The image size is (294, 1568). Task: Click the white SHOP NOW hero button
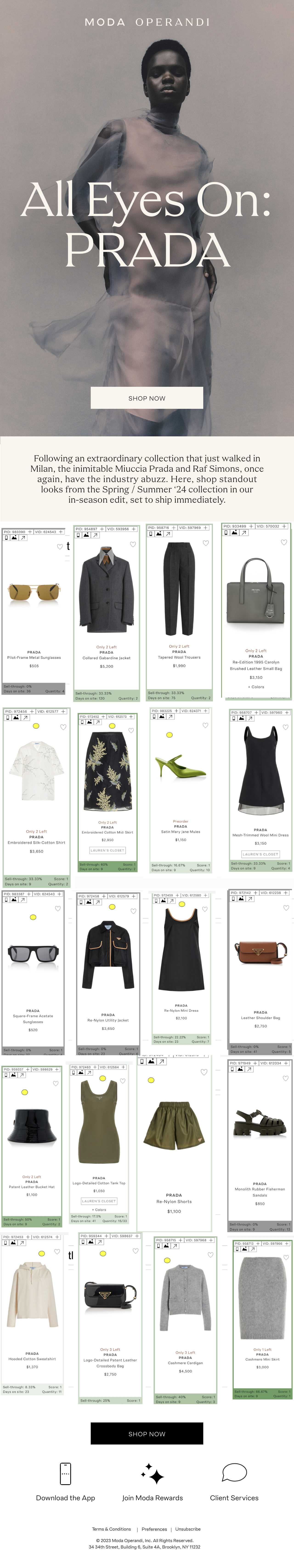tap(147, 398)
